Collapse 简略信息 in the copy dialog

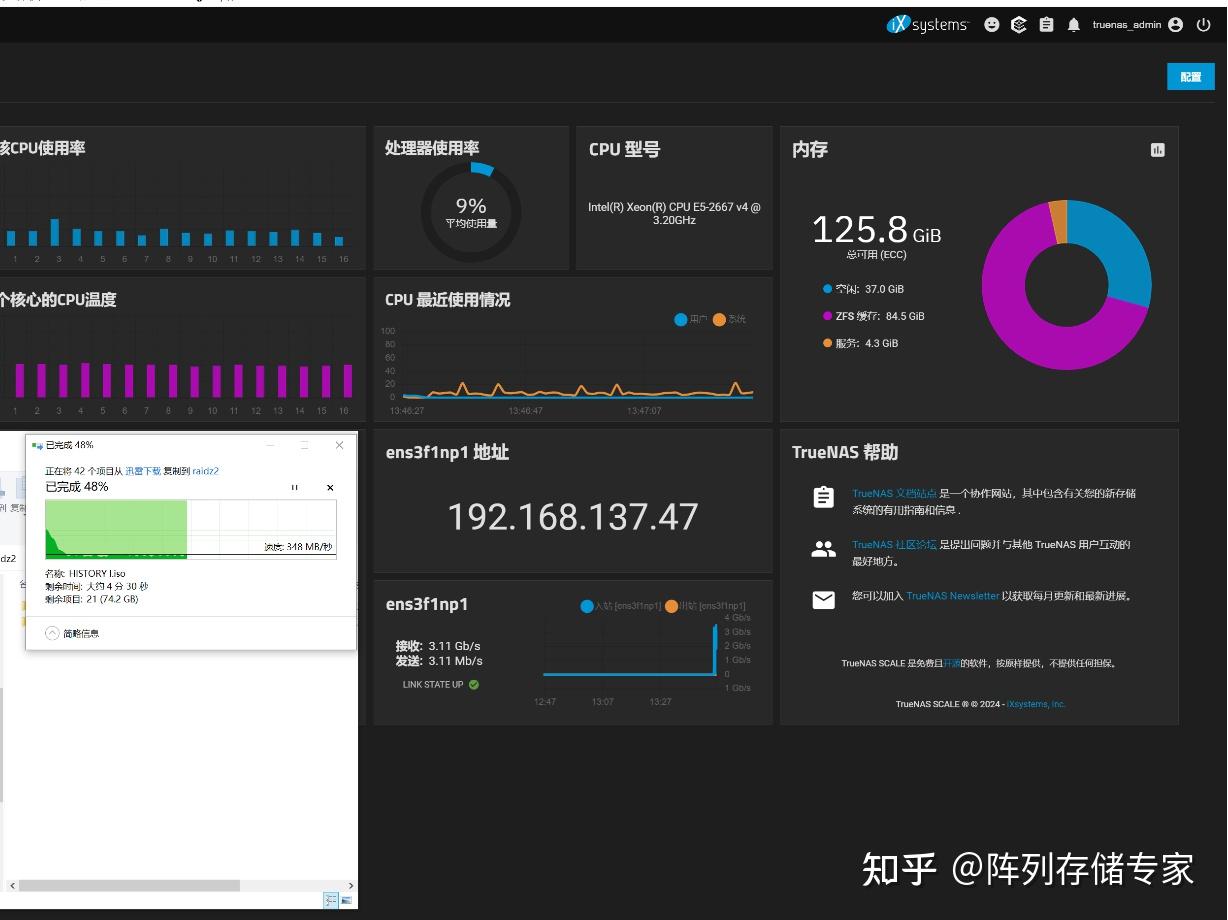pos(80,632)
